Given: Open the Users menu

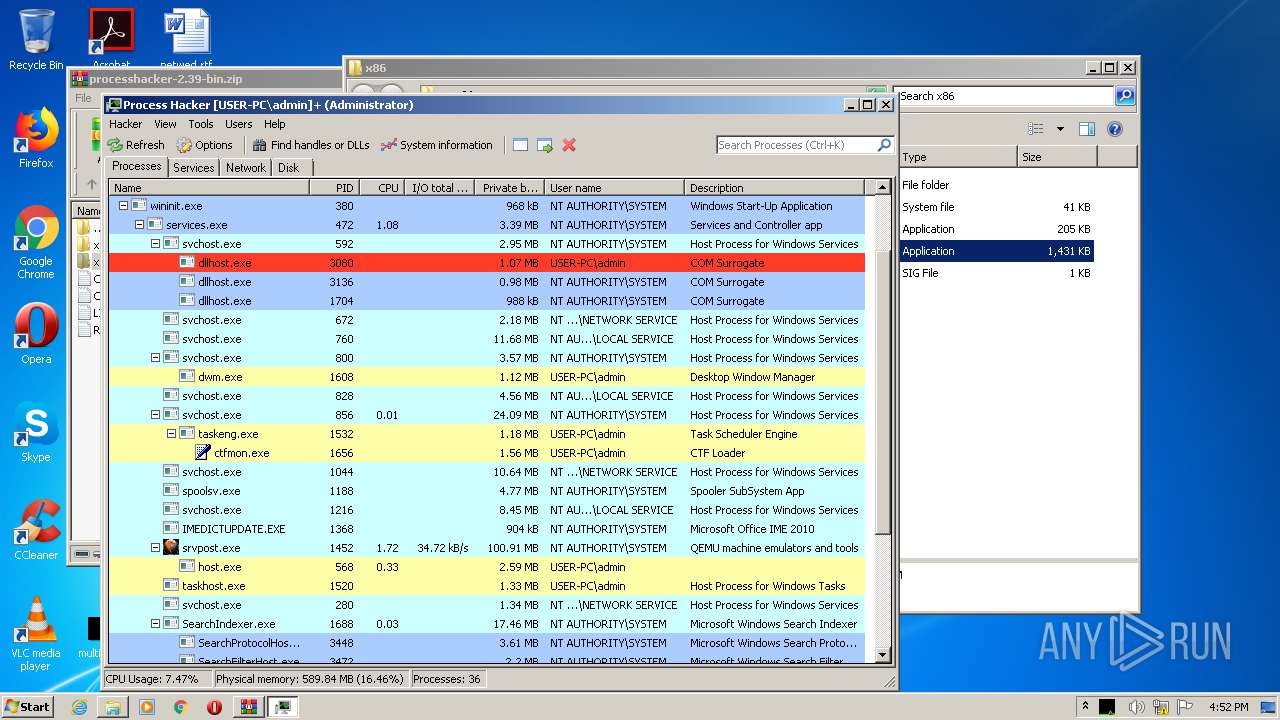Looking at the screenshot, I should (238, 124).
